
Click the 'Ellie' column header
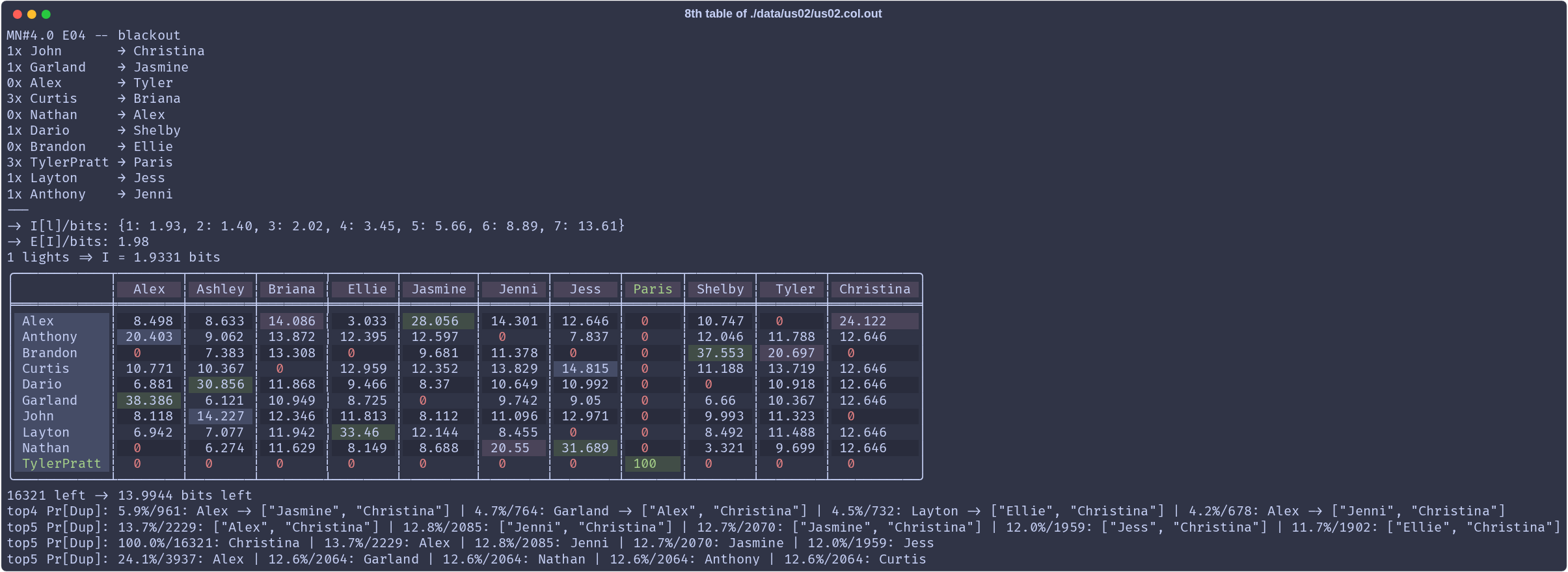click(x=363, y=289)
